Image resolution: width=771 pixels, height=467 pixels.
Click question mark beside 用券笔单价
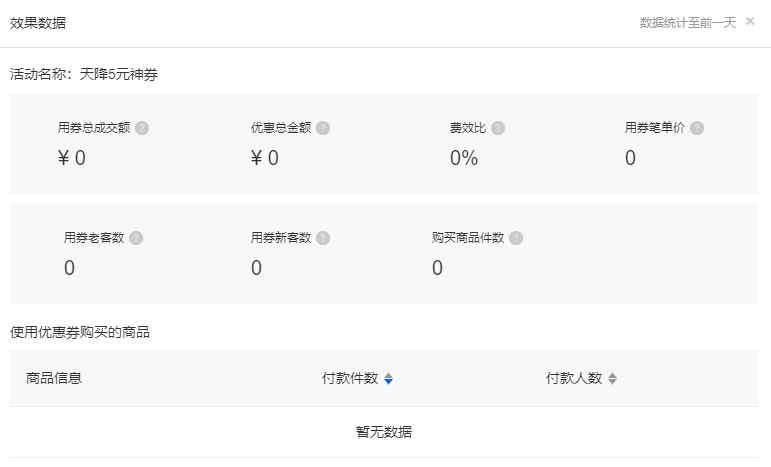coord(697,128)
